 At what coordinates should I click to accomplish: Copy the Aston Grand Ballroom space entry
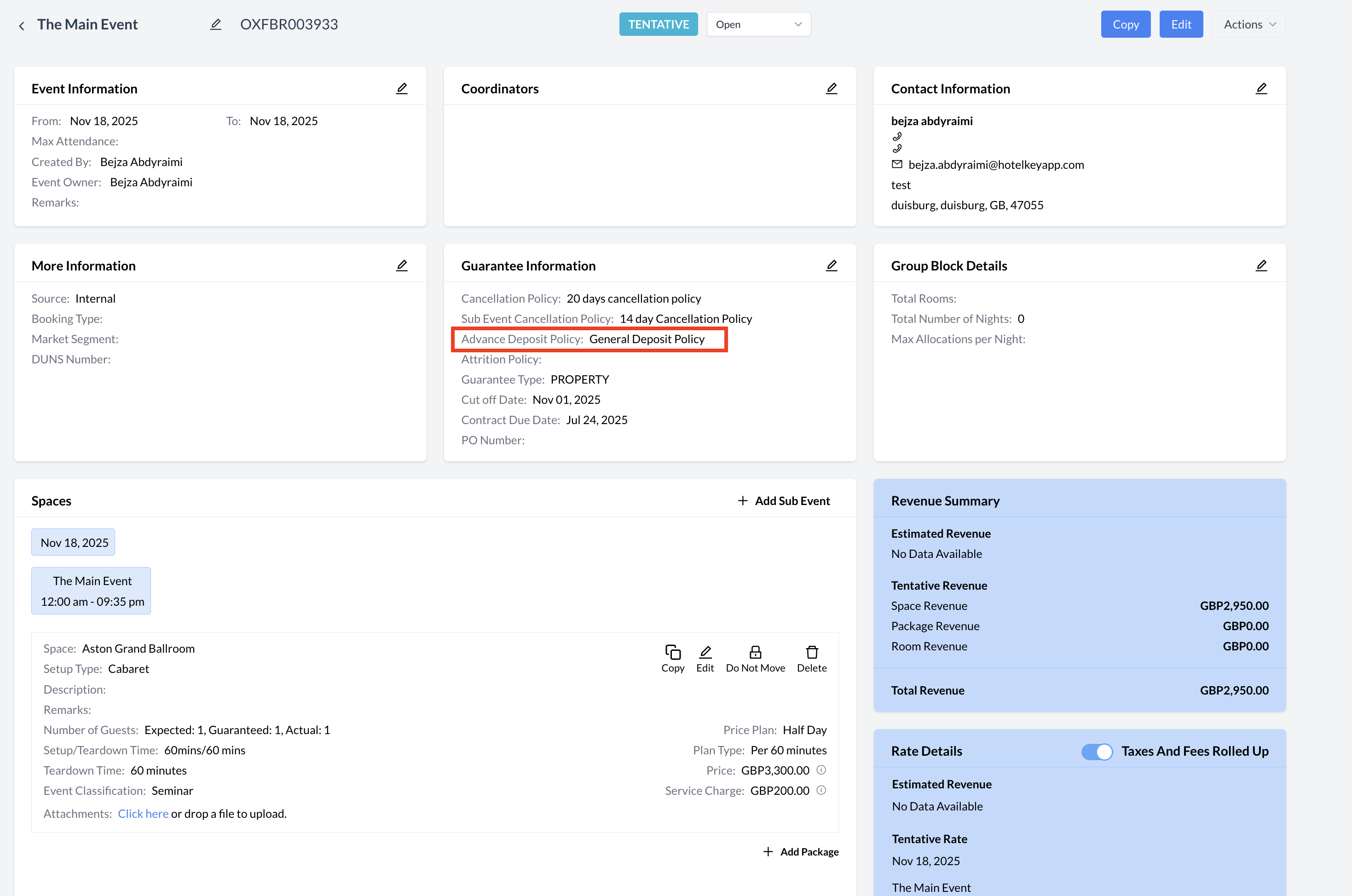click(672, 653)
